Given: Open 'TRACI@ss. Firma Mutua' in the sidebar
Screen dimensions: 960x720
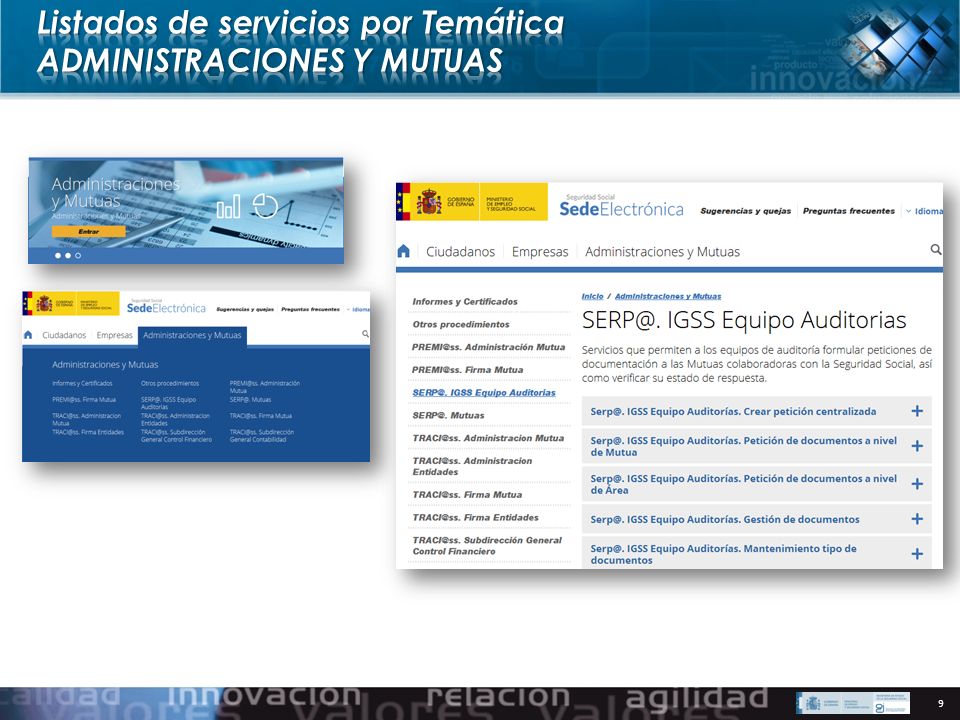Looking at the screenshot, I should (x=467, y=494).
